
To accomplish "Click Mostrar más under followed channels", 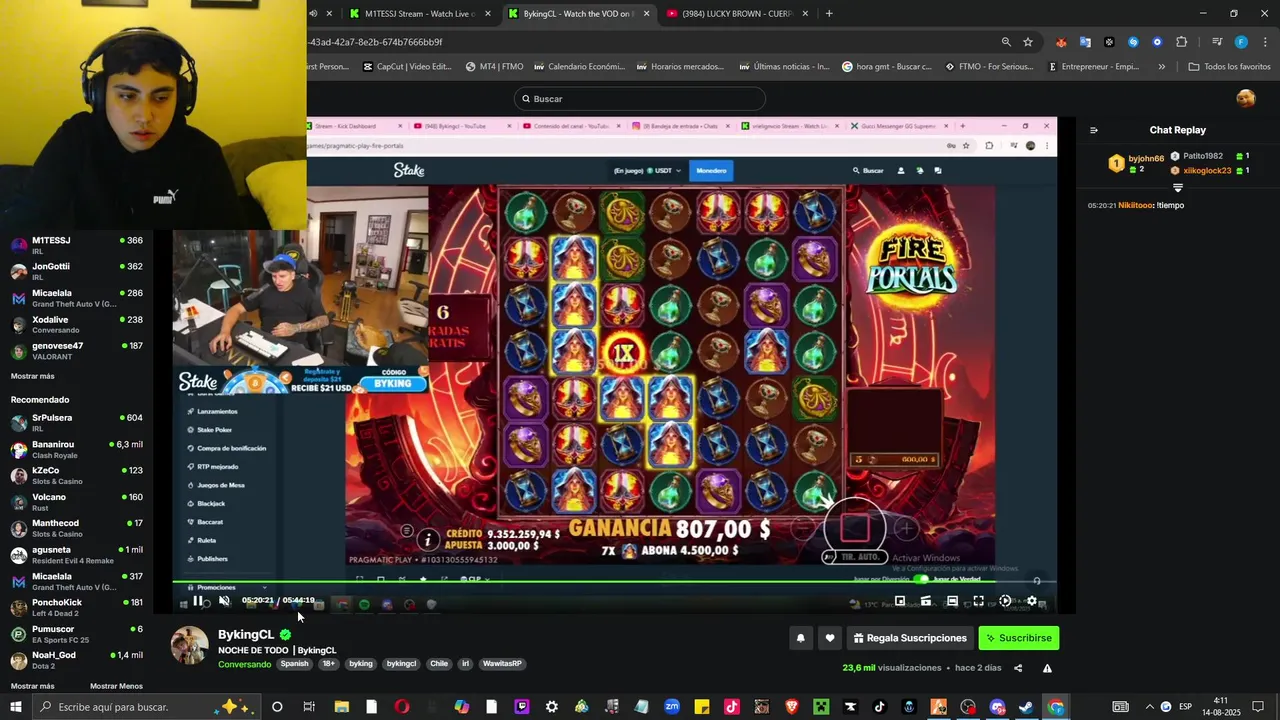I will 33,376.
